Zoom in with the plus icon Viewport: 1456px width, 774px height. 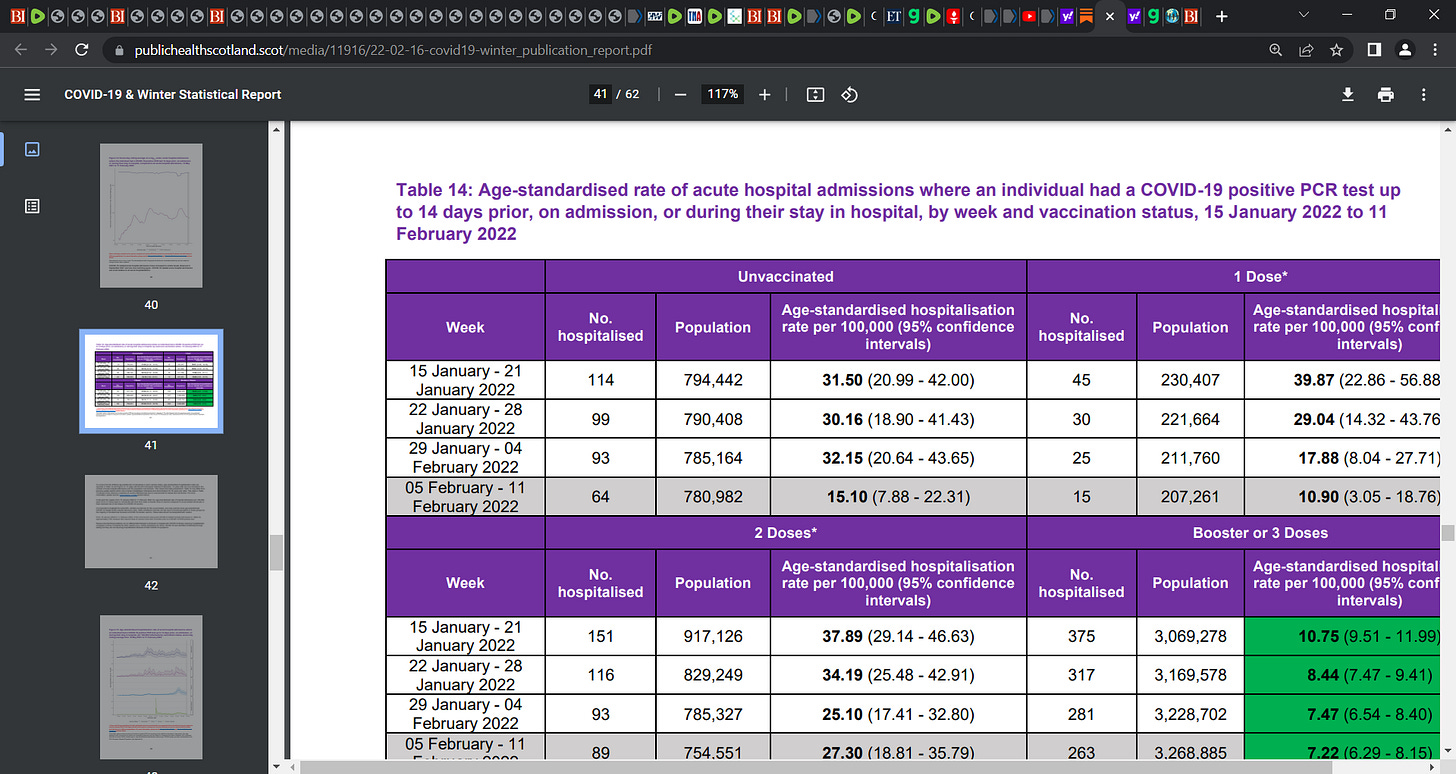coord(765,94)
